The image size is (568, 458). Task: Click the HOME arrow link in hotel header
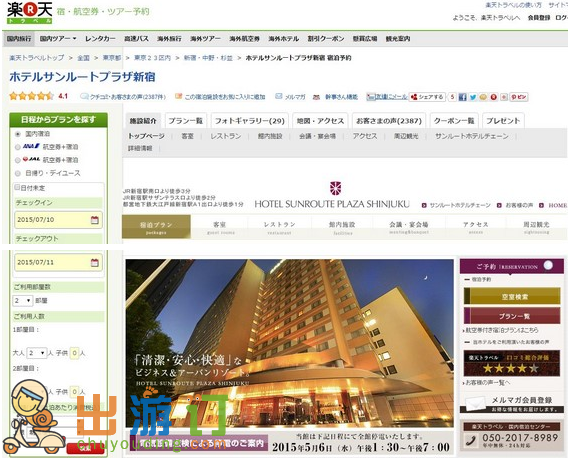point(553,205)
